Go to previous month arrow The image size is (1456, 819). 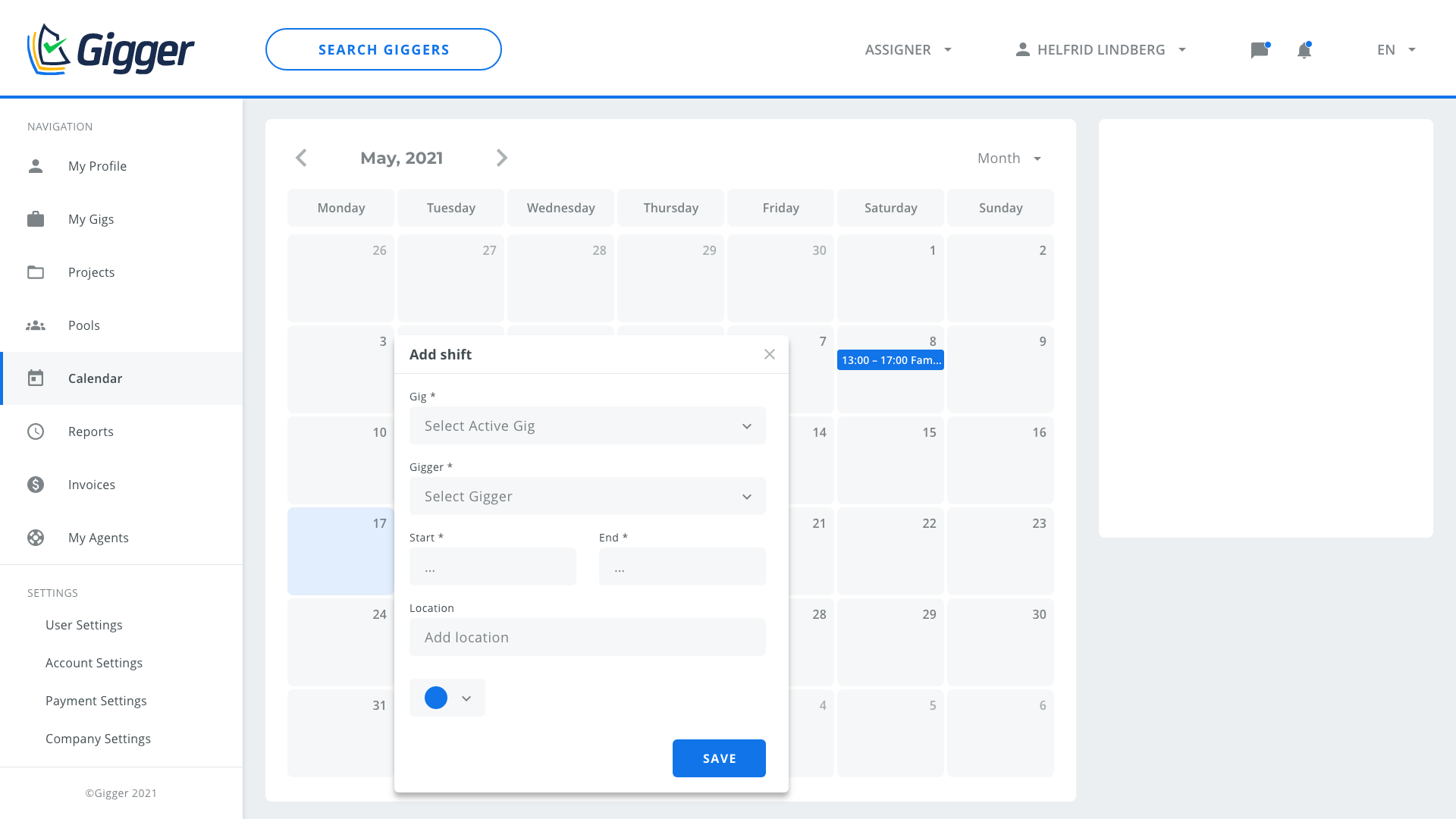click(x=301, y=158)
